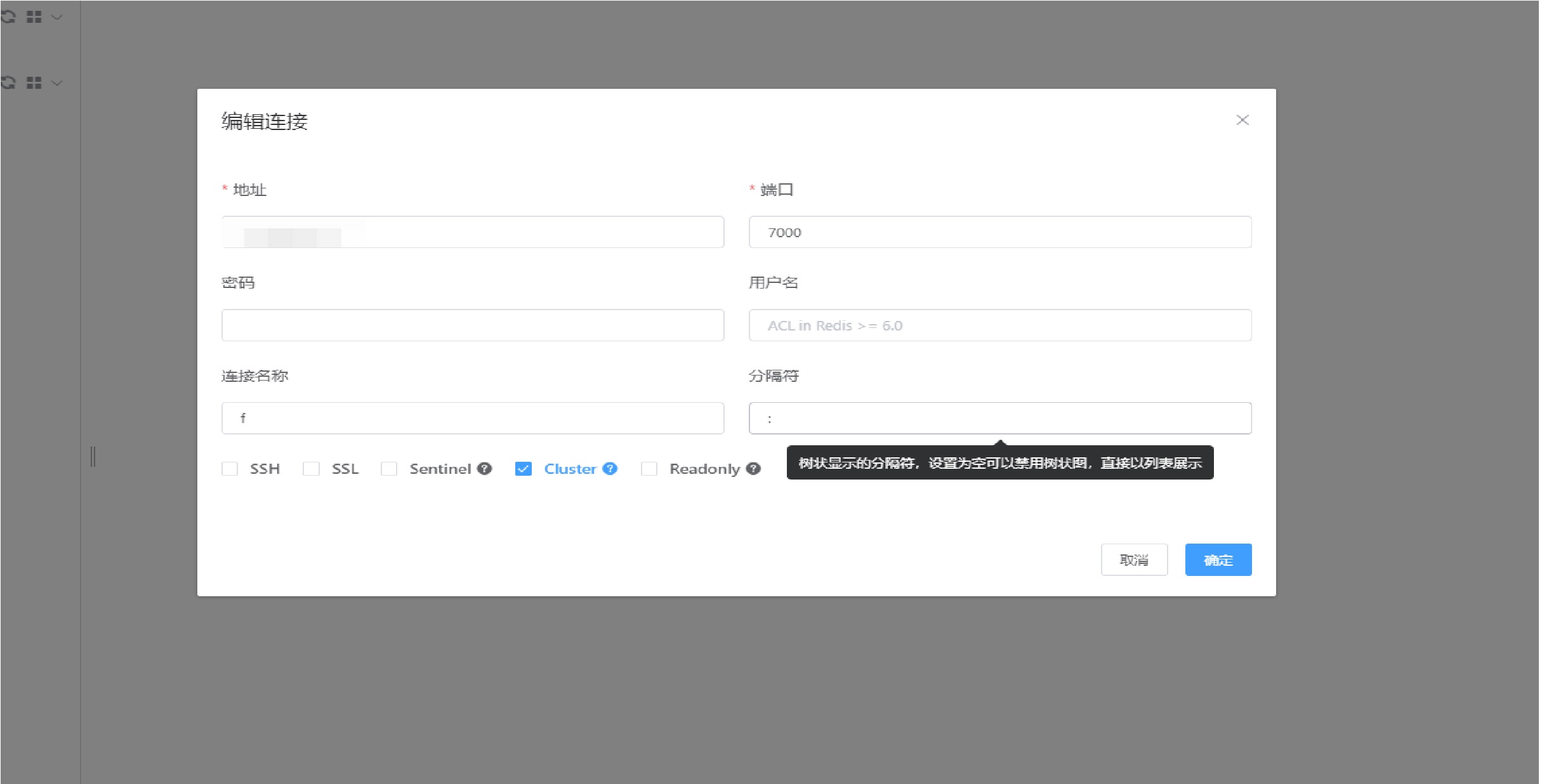
Task: Enable the SSH checkbox
Action: [230, 469]
